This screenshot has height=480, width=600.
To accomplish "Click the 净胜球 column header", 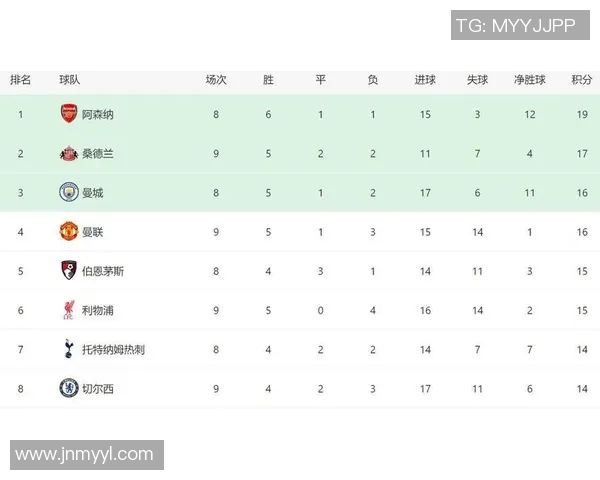I will [x=529, y=80].
